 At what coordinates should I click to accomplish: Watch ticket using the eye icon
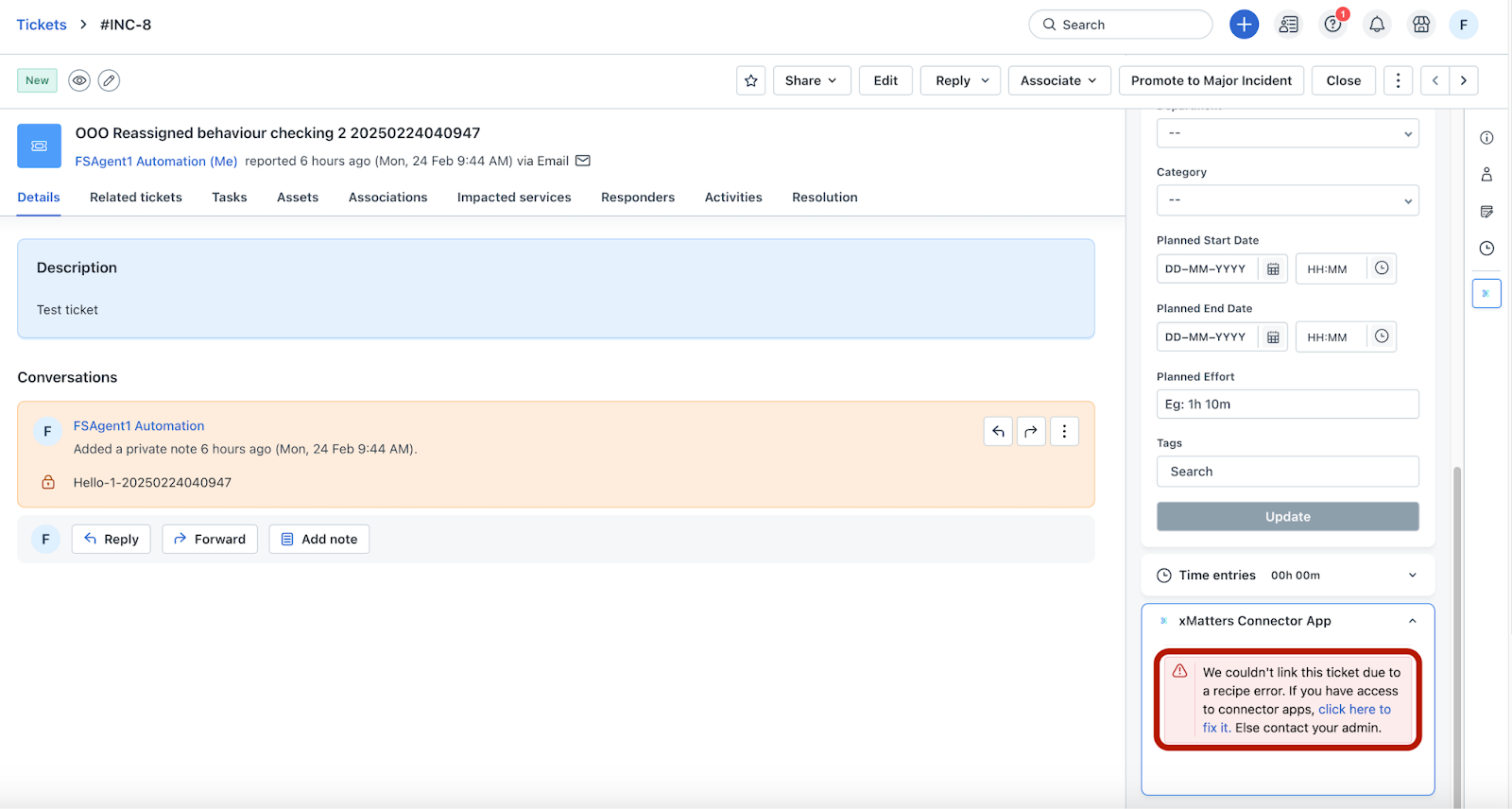point(79,80)
